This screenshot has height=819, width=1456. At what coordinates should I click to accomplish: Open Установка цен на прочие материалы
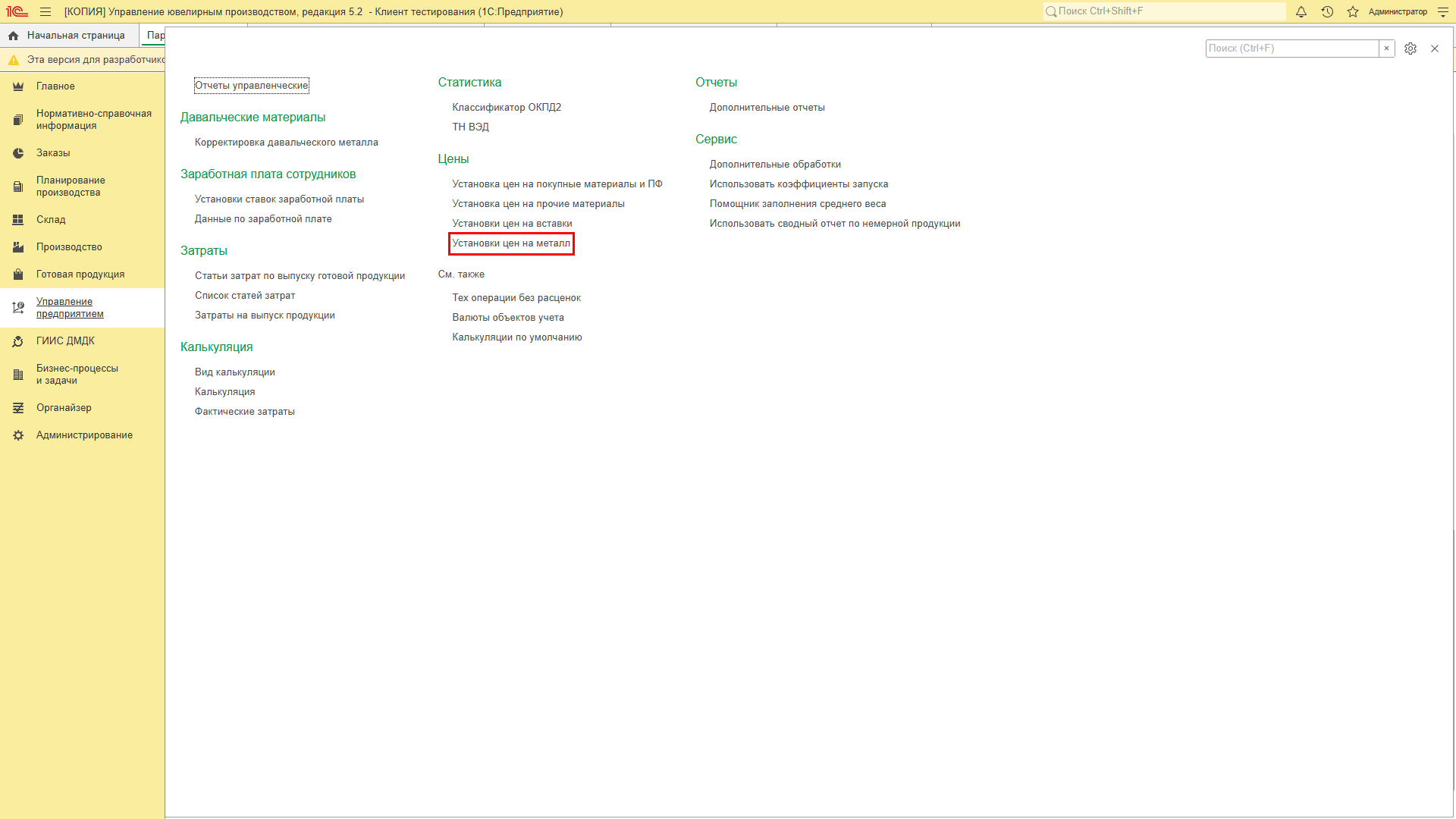(538, 204)
